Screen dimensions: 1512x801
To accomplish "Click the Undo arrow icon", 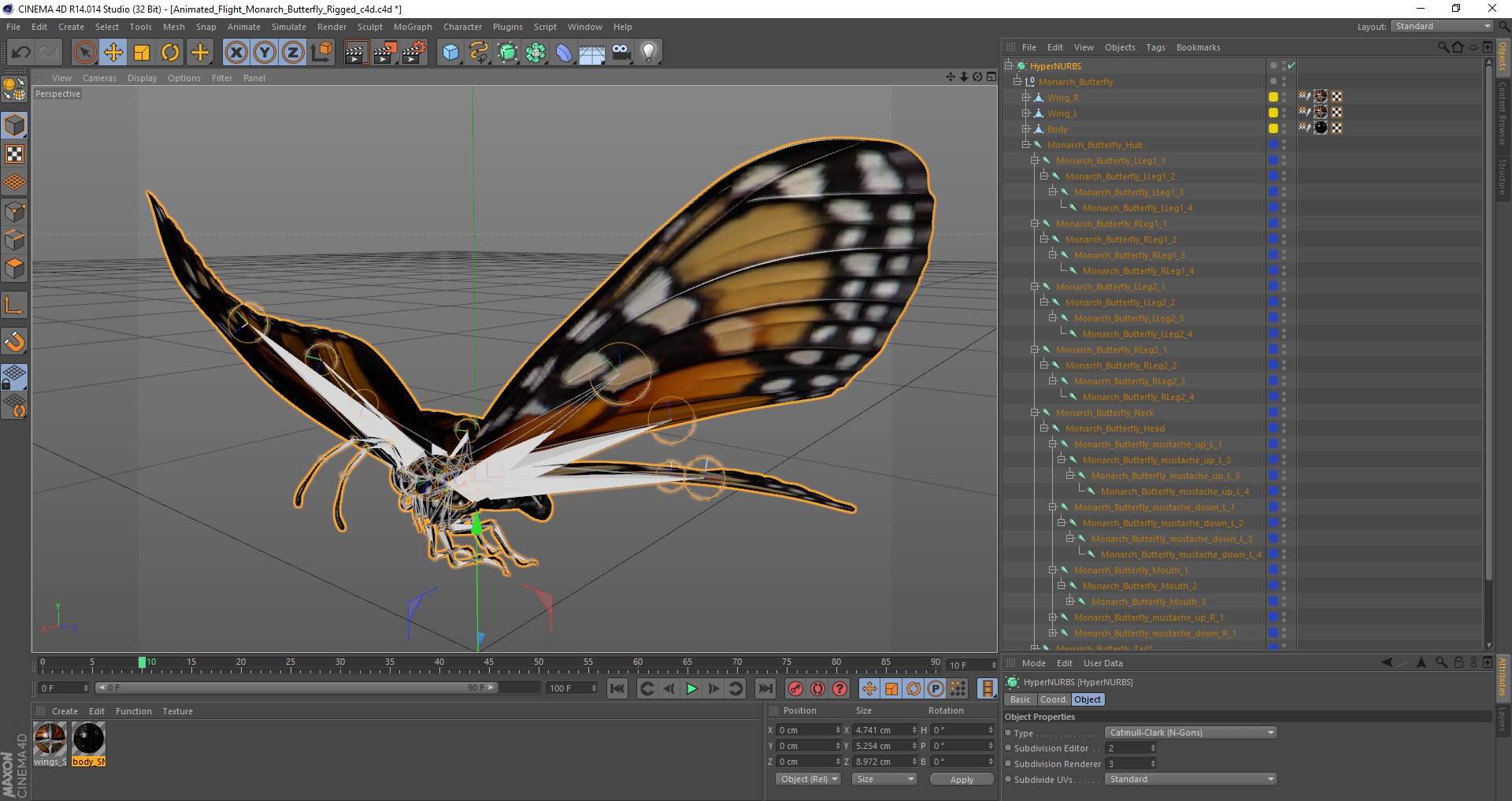I will click(20, 53).
